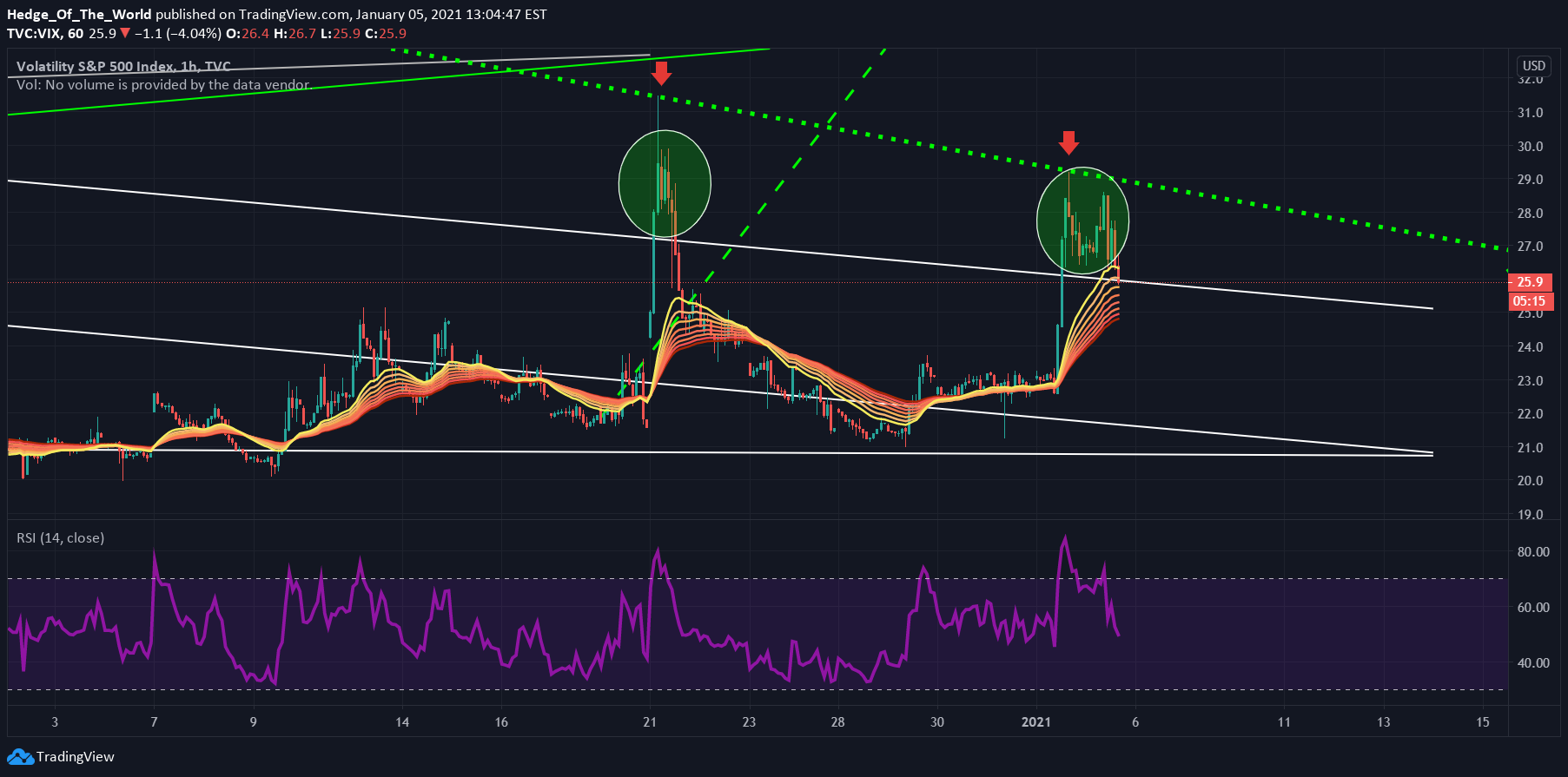Click the 2021 marker on time axis
Image resolution: width=1568 pixels, height=777 pixels.
click(x=1036, y=722)
